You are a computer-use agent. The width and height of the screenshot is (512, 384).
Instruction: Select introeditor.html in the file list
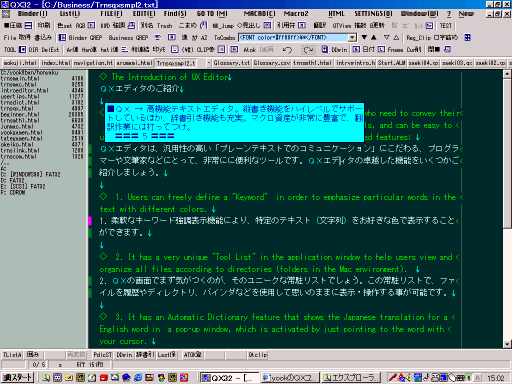point(25,90)
